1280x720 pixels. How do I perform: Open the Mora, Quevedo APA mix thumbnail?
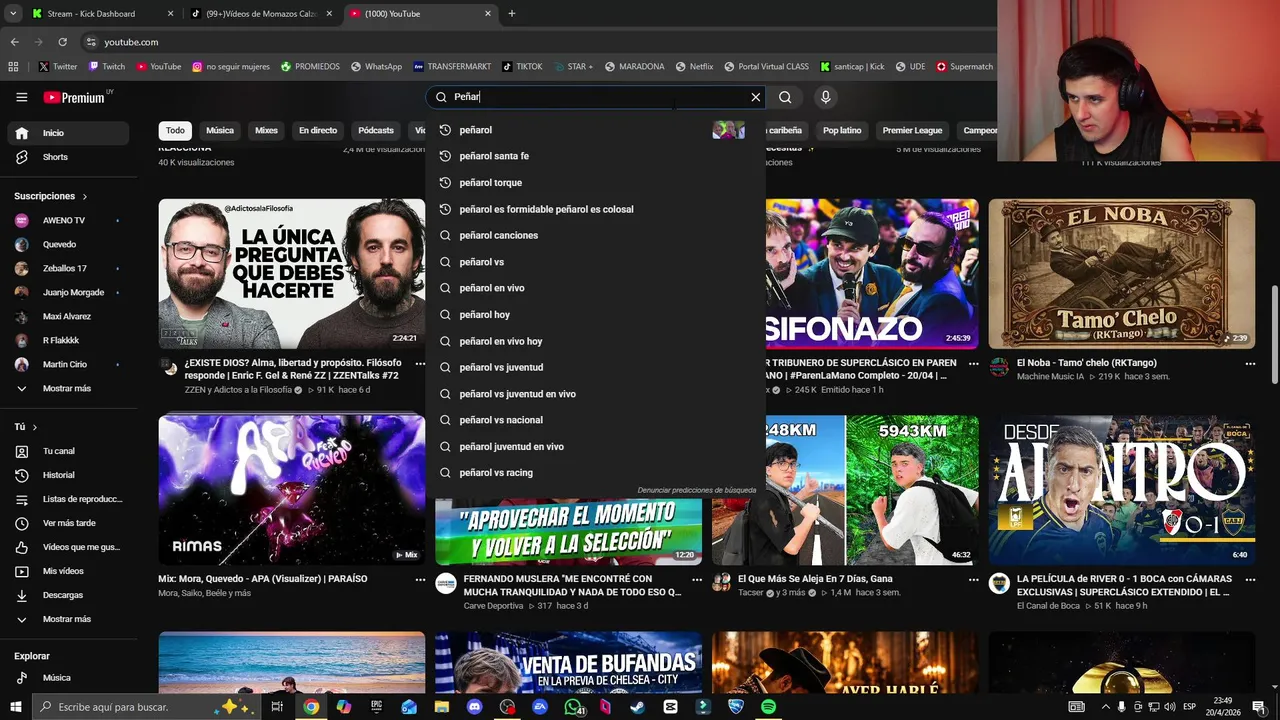point(291,490)
